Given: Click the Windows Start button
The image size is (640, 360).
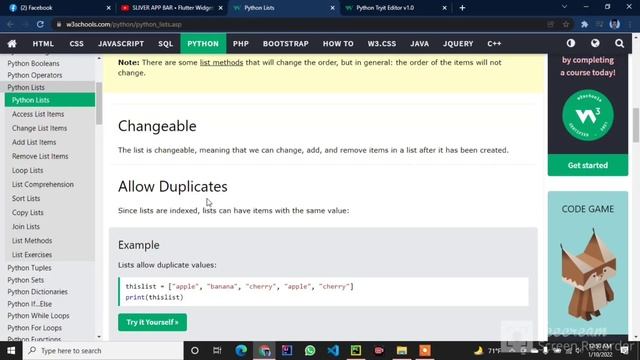Looking at the screenshot, I should point(11,351).
